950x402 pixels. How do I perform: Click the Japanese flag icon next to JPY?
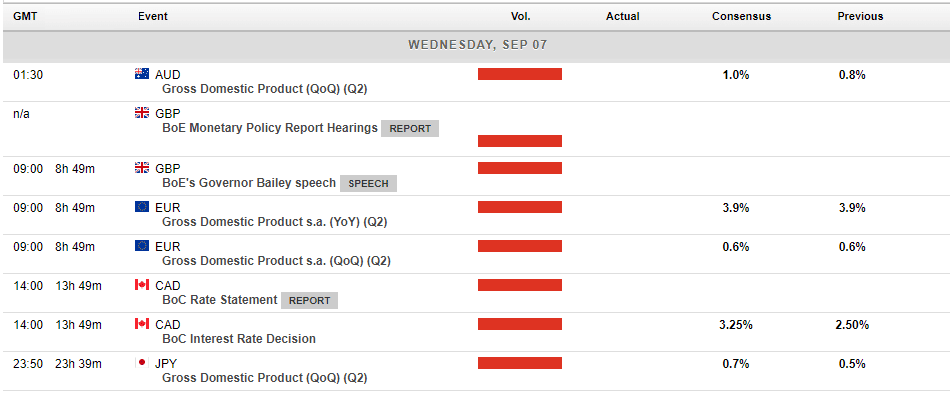[x=141, y=363]
